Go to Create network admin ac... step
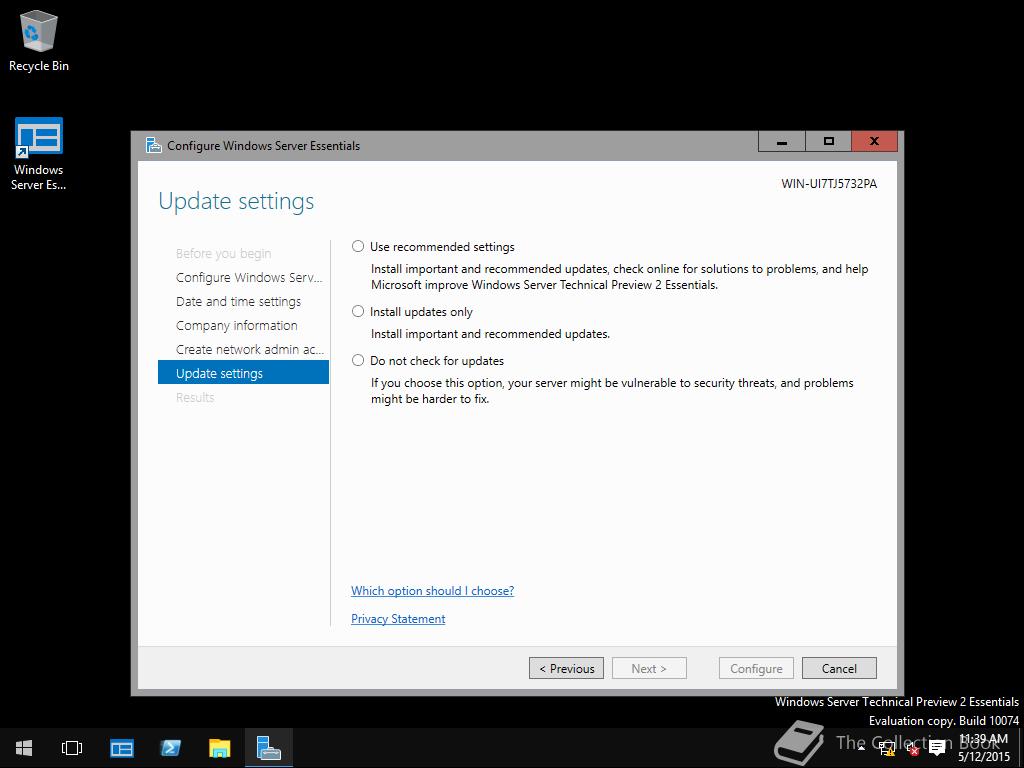This screenshot has height=768, width=1024. tap(249, 349)
